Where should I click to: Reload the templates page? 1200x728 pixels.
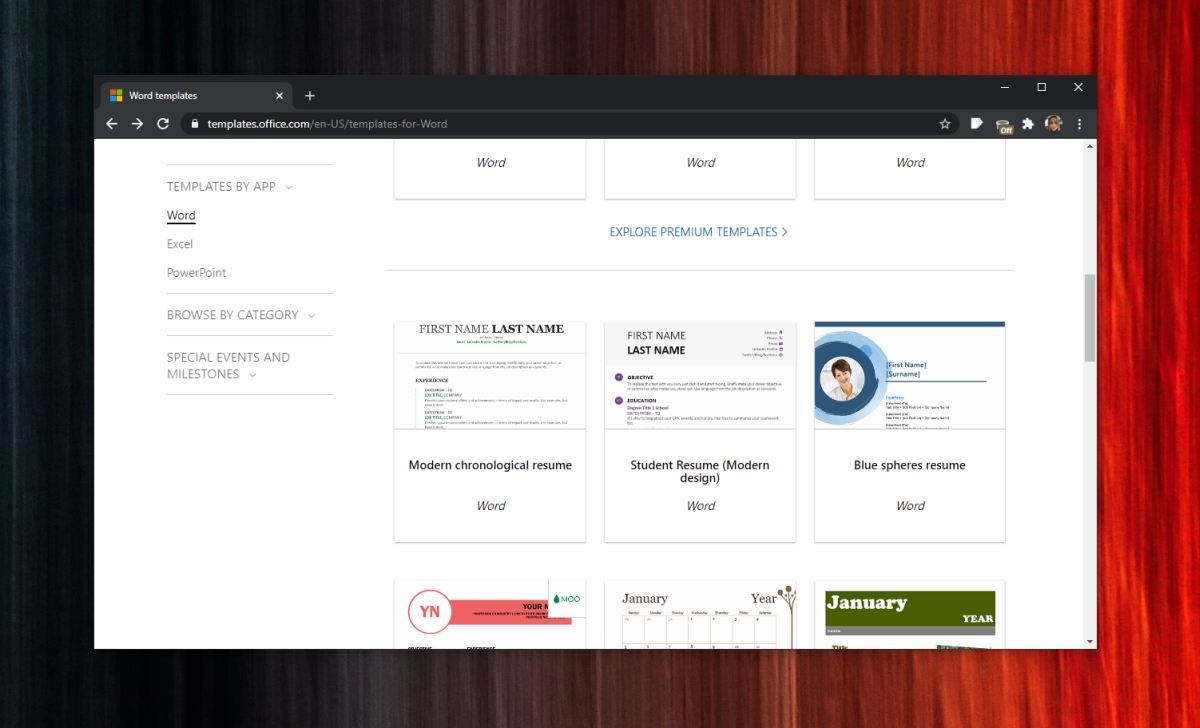tap(163, 123)
